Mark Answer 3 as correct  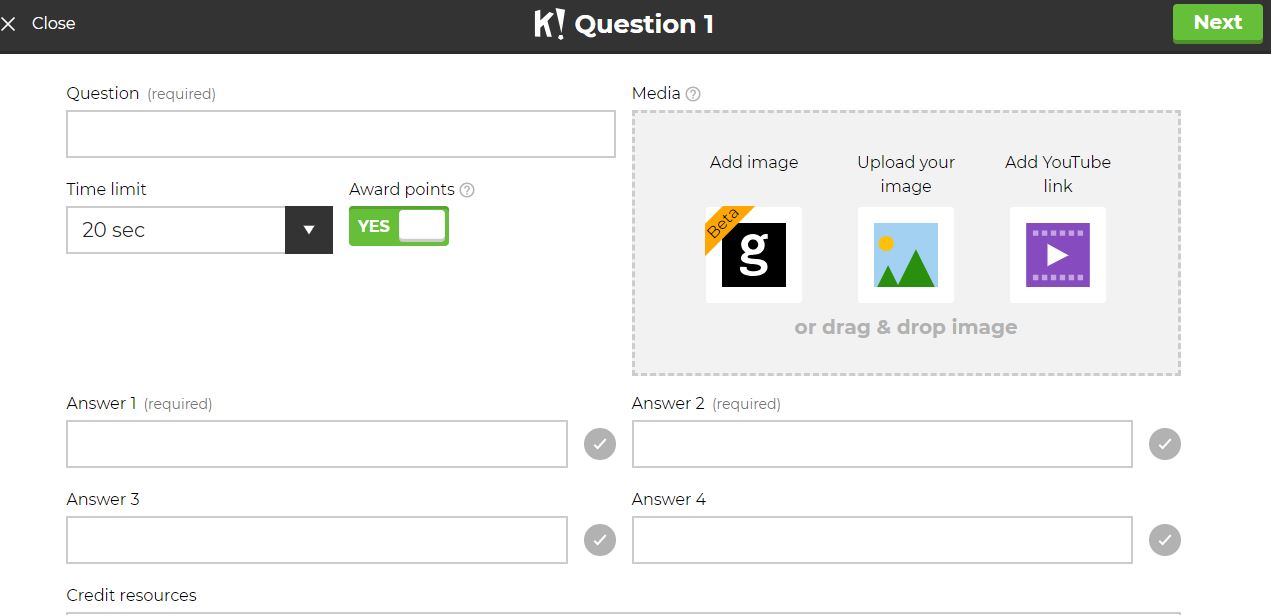point(600,540)
